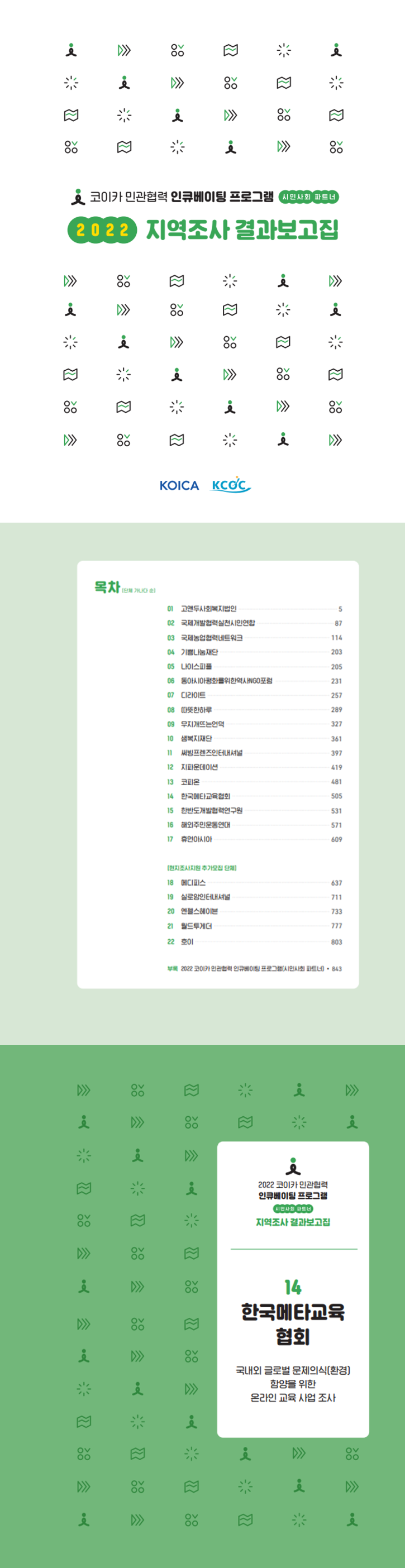Click page number 803 in contents
This screenshot has height=1568, width=405.
click(337, 941)
